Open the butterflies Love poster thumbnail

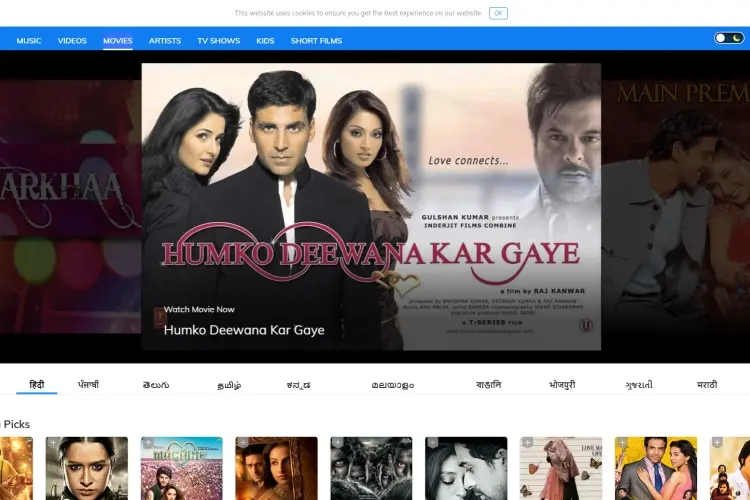(x=561, y=468)
